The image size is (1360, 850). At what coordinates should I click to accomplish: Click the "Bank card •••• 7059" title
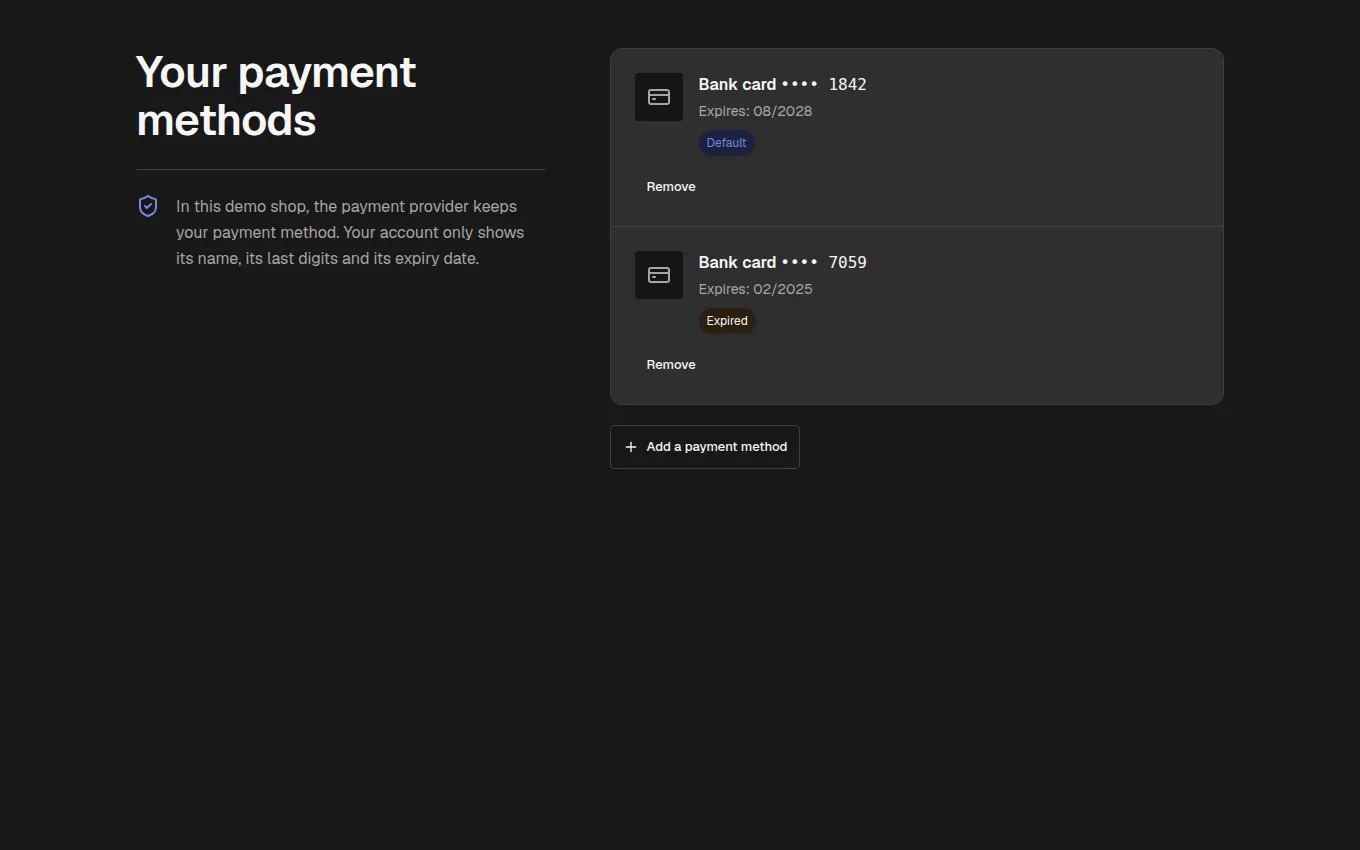[x=782, y=262]
